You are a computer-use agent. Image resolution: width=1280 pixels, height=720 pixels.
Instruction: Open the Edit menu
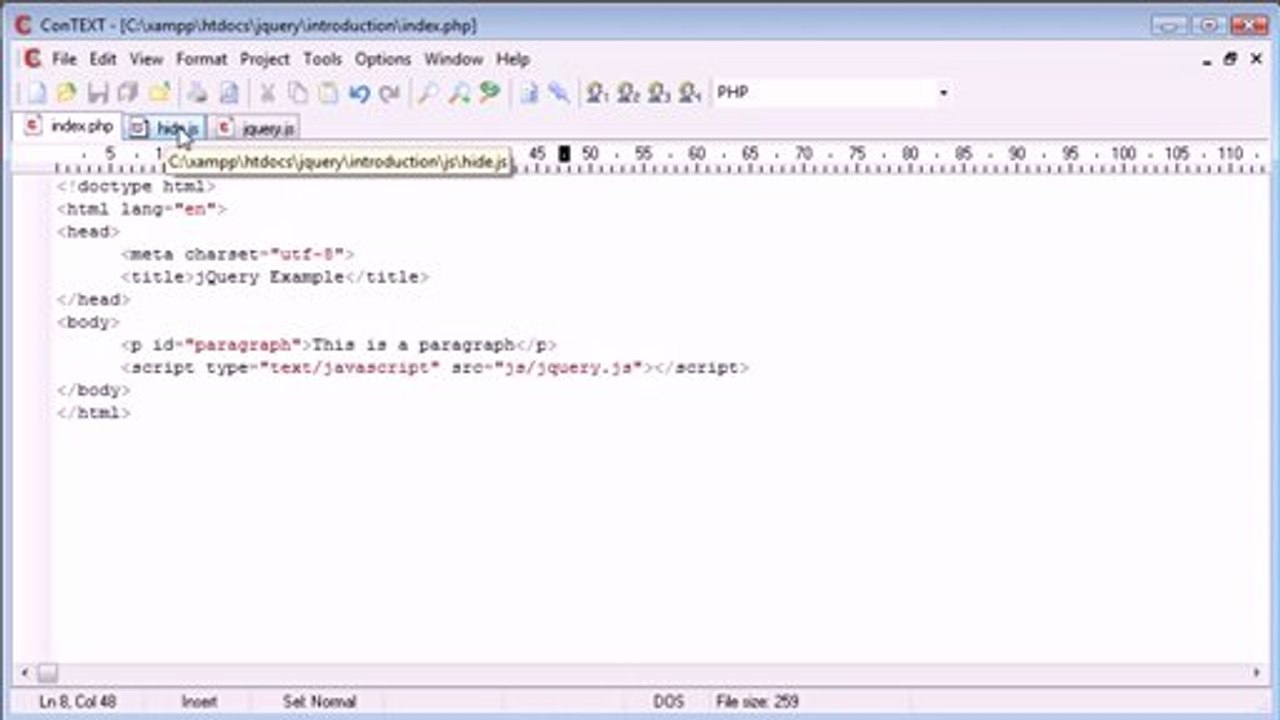pyautogui.click(x=103, y=59)
